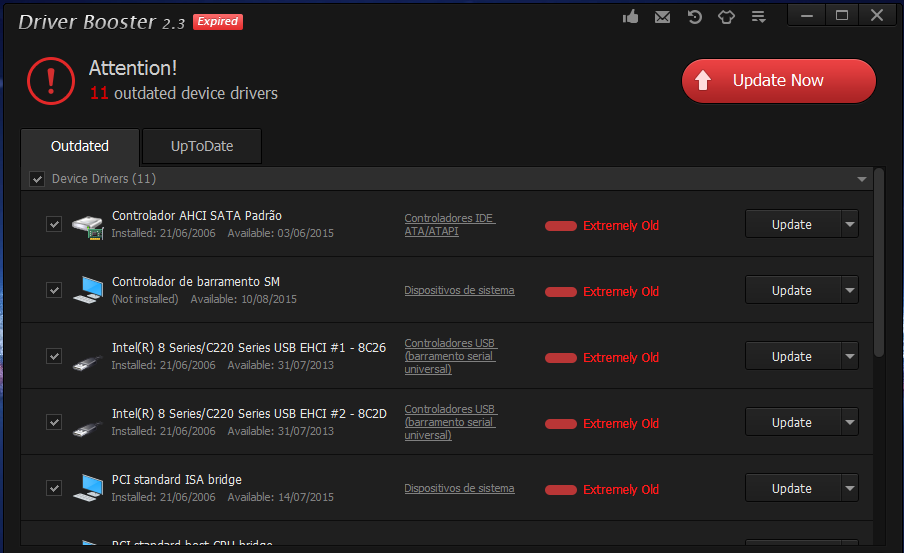Select the Controlador AHCI SATA Padrão name

(x=197, y=216)
